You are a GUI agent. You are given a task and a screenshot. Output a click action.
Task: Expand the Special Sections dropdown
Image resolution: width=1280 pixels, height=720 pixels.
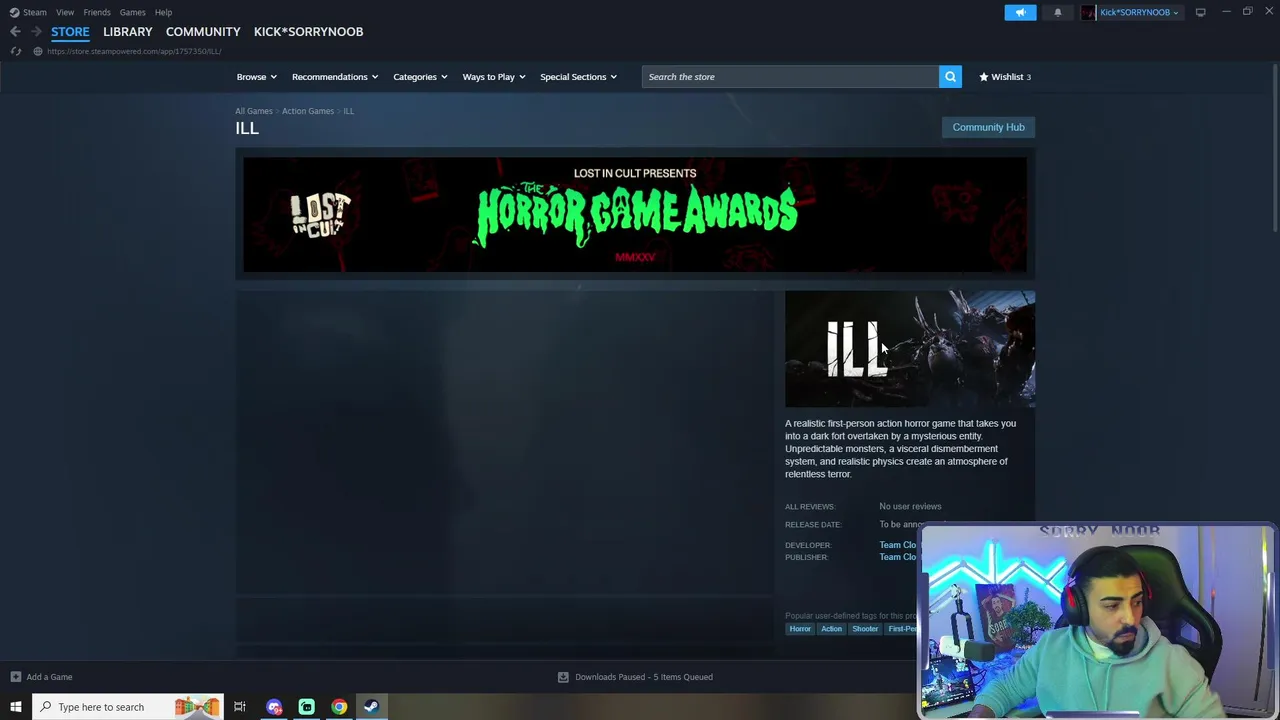[578, 77]
